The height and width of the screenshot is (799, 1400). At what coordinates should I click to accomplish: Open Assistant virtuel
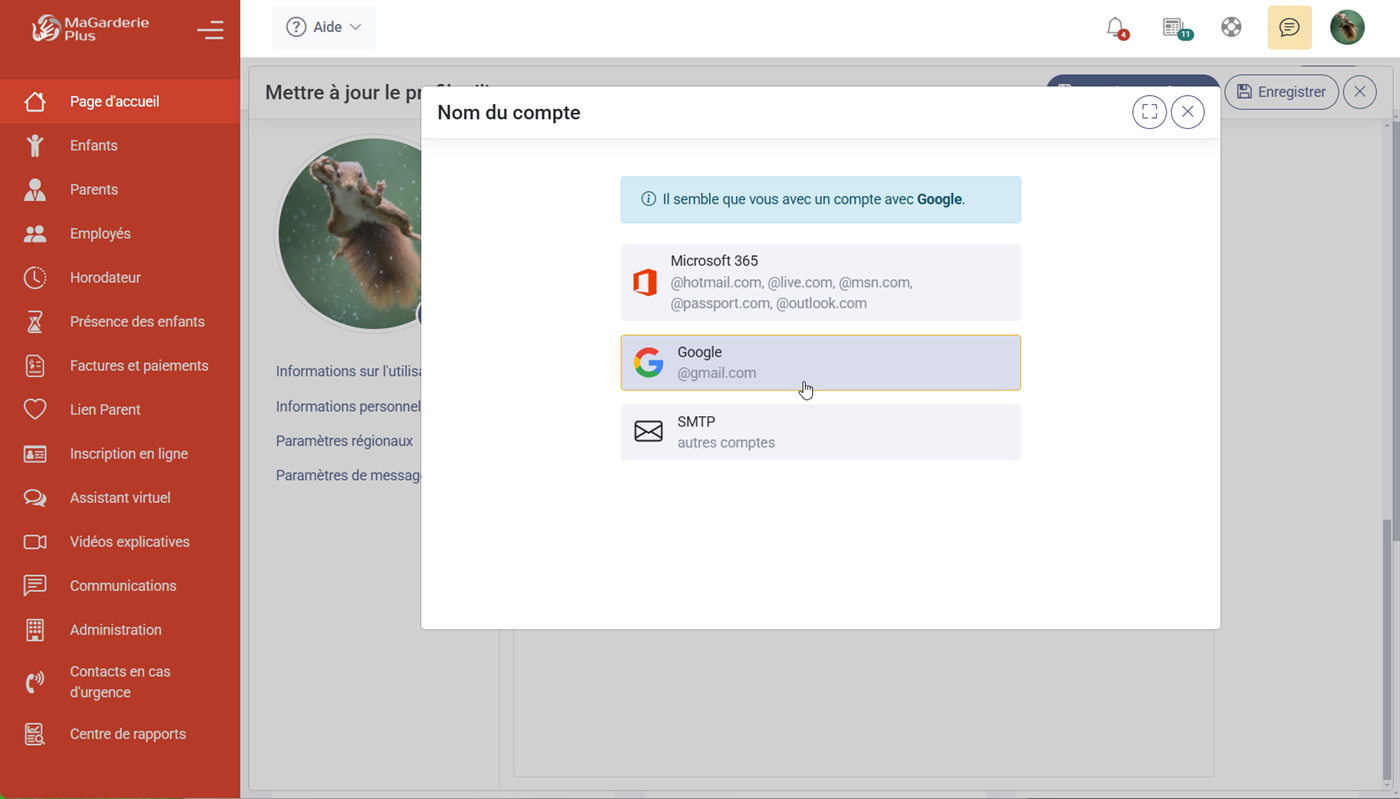click(120, 497)
